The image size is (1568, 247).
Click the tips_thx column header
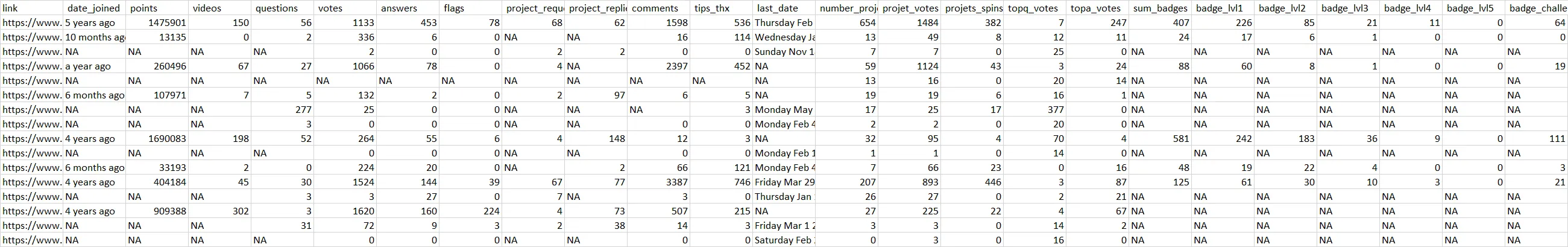pos(722,8)
